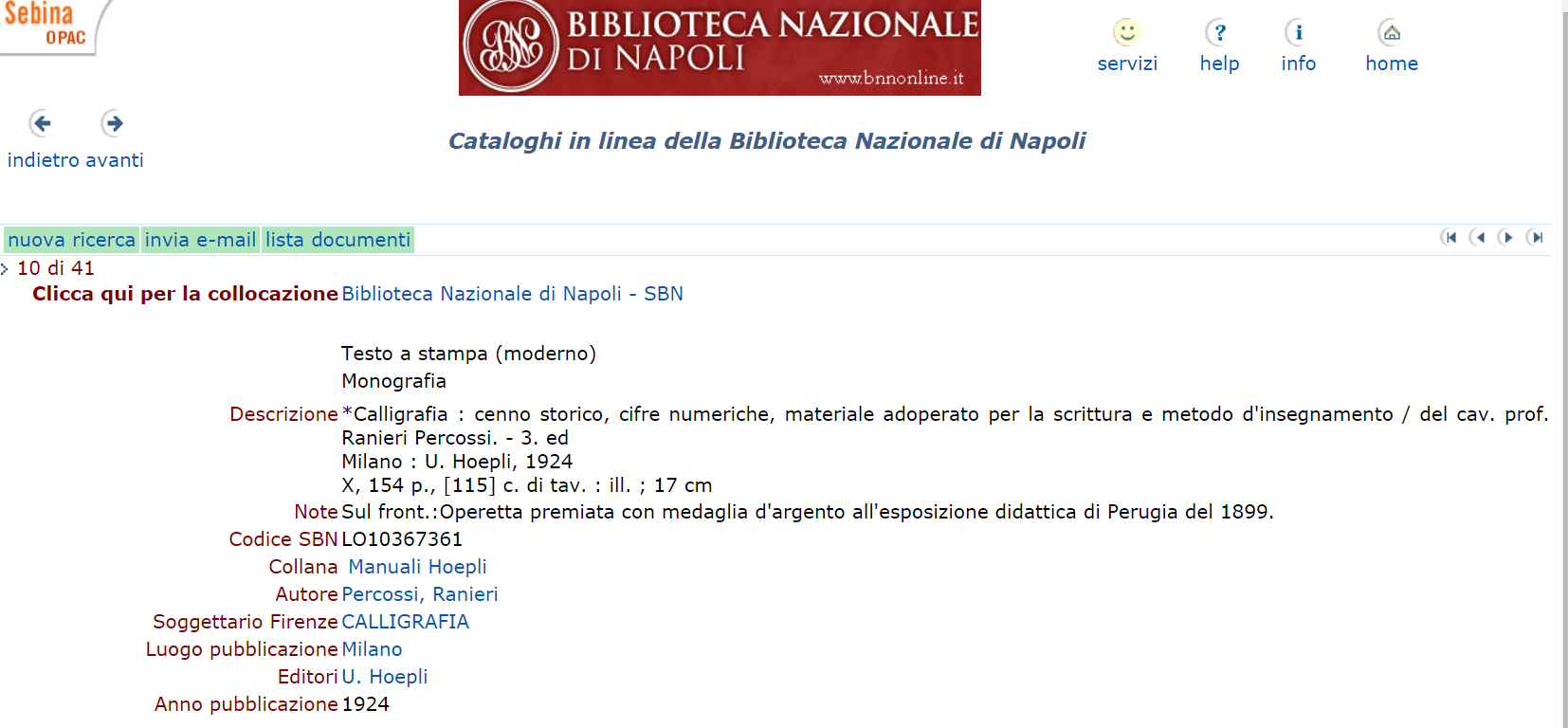Click the vertical page scrollbar
This screenshot has width=1568, height=728.
(1562, 379)
